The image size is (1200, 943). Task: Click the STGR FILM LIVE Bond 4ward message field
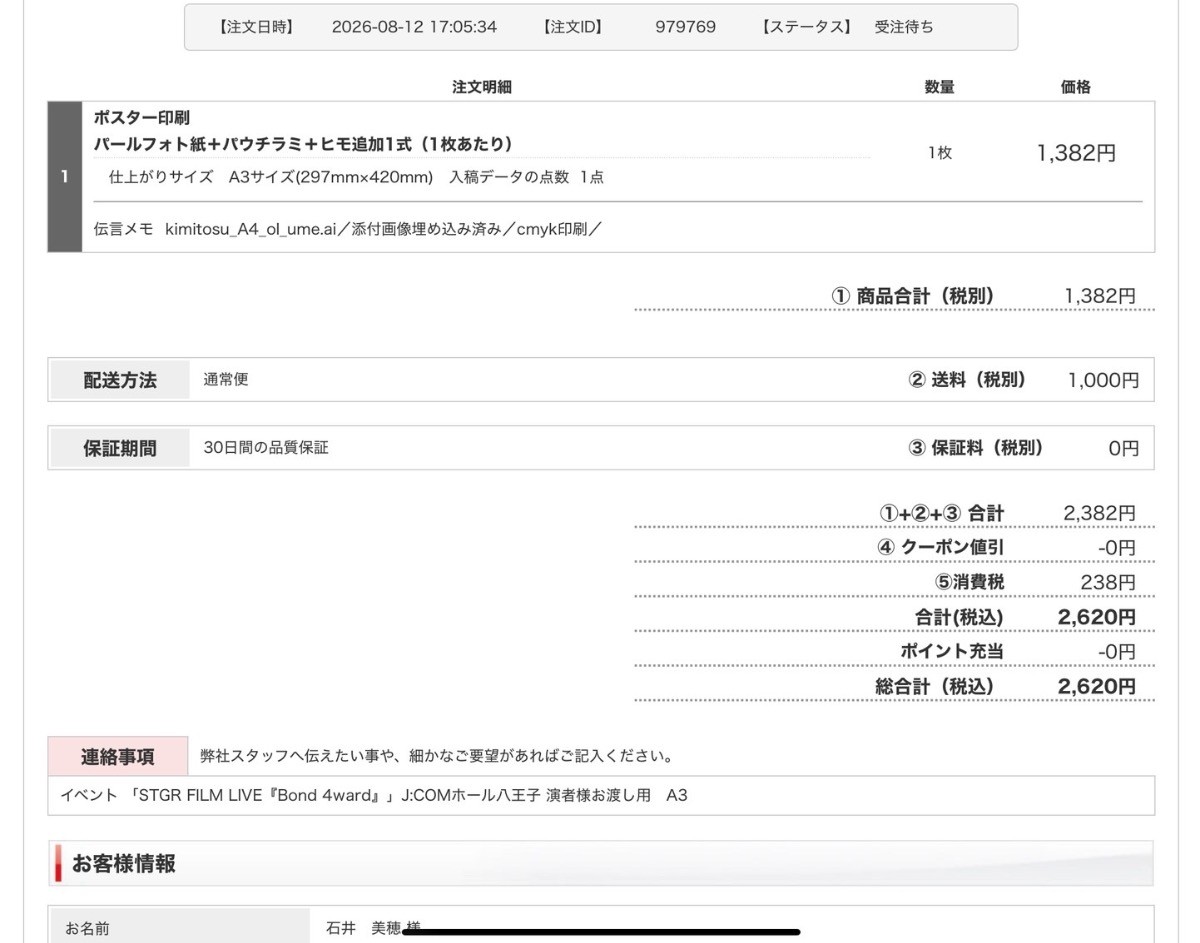point(601,796)
